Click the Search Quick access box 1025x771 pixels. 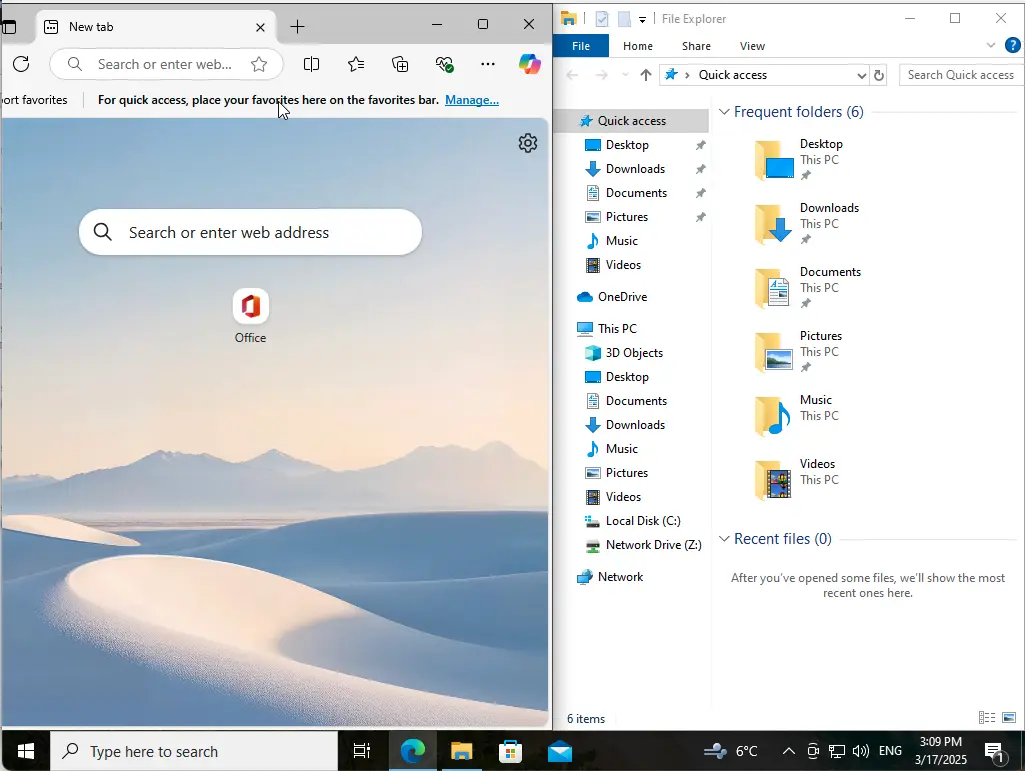click(961, 75)
